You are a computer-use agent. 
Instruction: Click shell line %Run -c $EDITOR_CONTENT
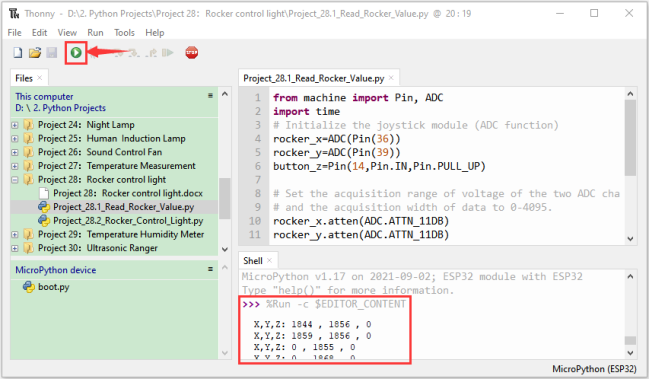click(x=336, y=304)
